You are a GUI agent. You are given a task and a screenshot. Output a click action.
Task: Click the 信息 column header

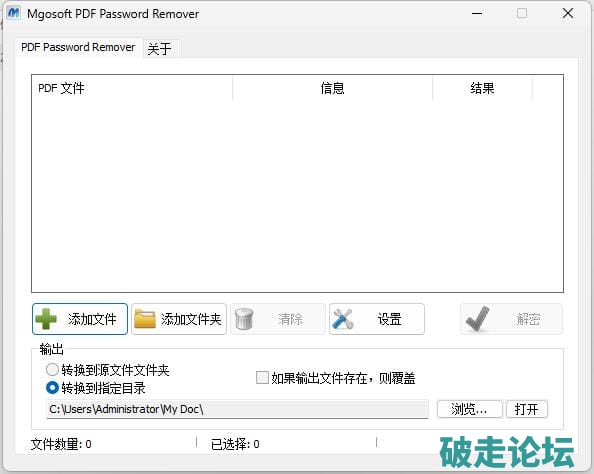point(332,88)
